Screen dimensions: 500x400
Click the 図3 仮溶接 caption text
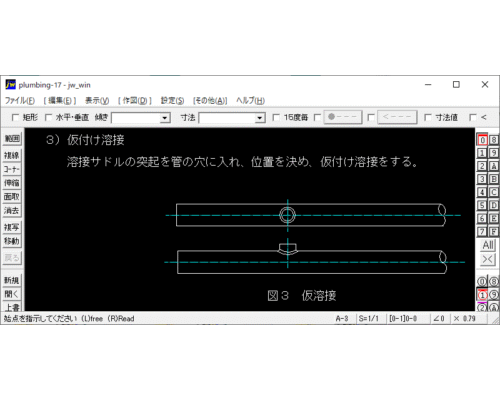click(302, 296)
